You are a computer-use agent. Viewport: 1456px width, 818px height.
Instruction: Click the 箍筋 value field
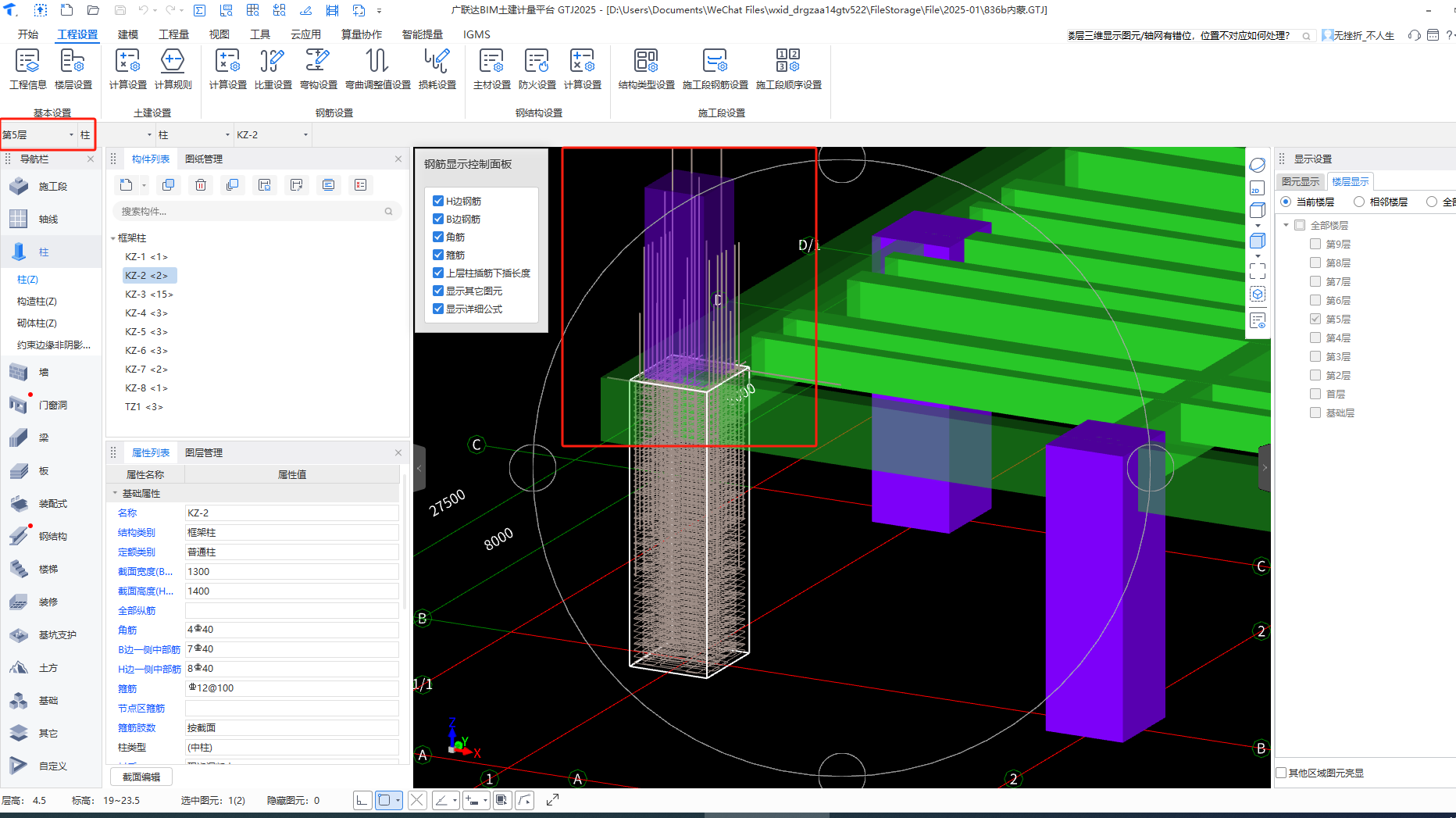pos(291,688)
